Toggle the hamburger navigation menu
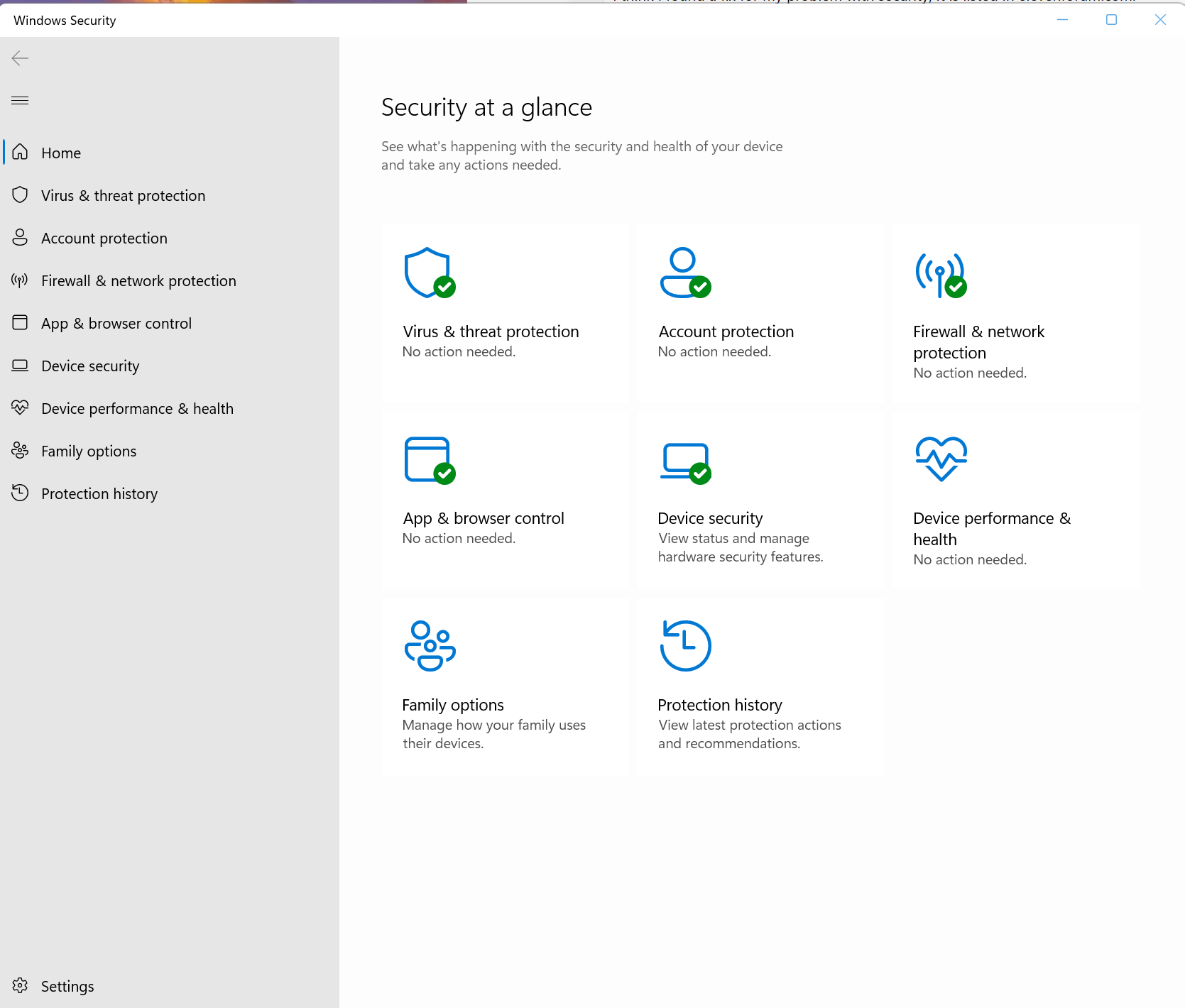This screenshot has width=1185, height=1008. coord(20,101)
